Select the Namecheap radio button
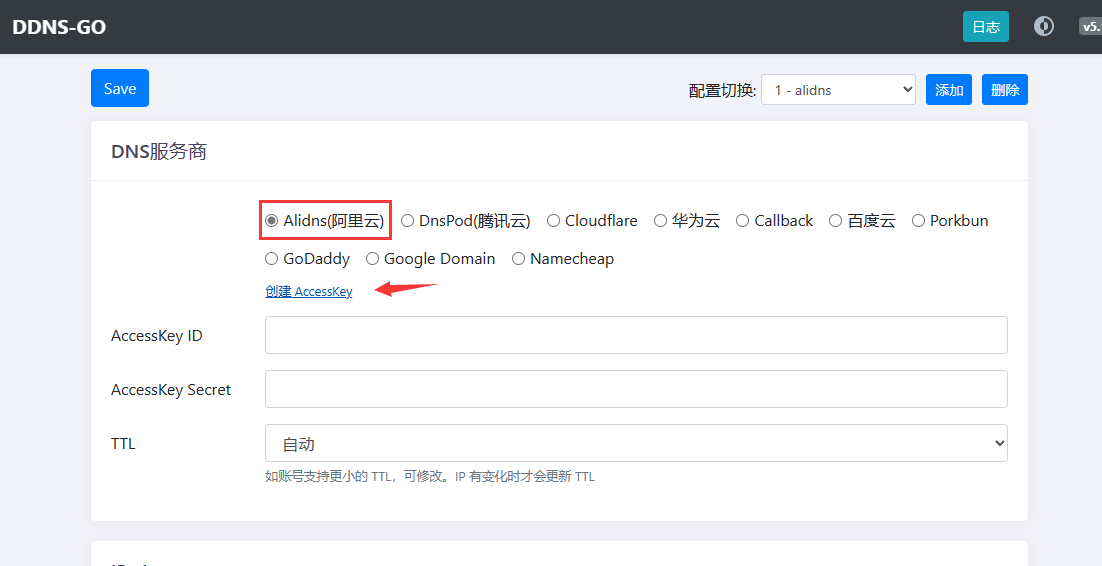 coord(518,259)
